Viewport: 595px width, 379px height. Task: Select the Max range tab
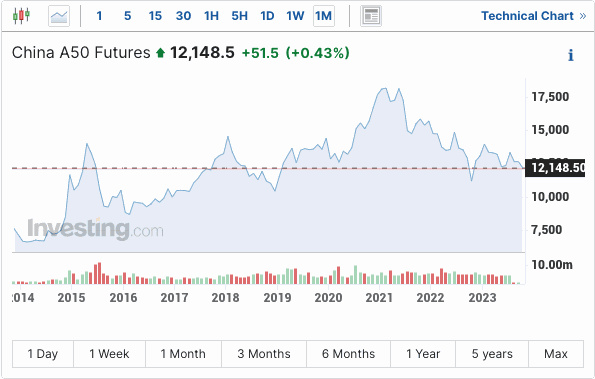coord(556,354)
